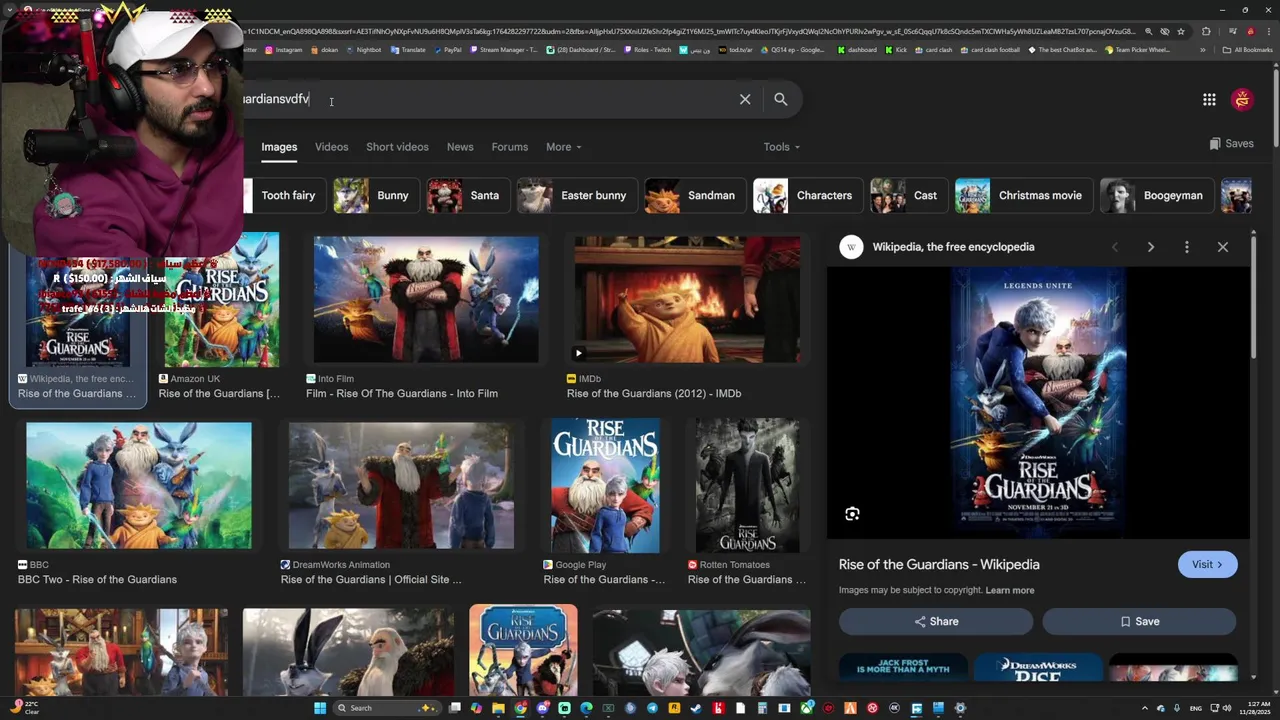Open Telegram from taskbar

[x=652, y=708]
